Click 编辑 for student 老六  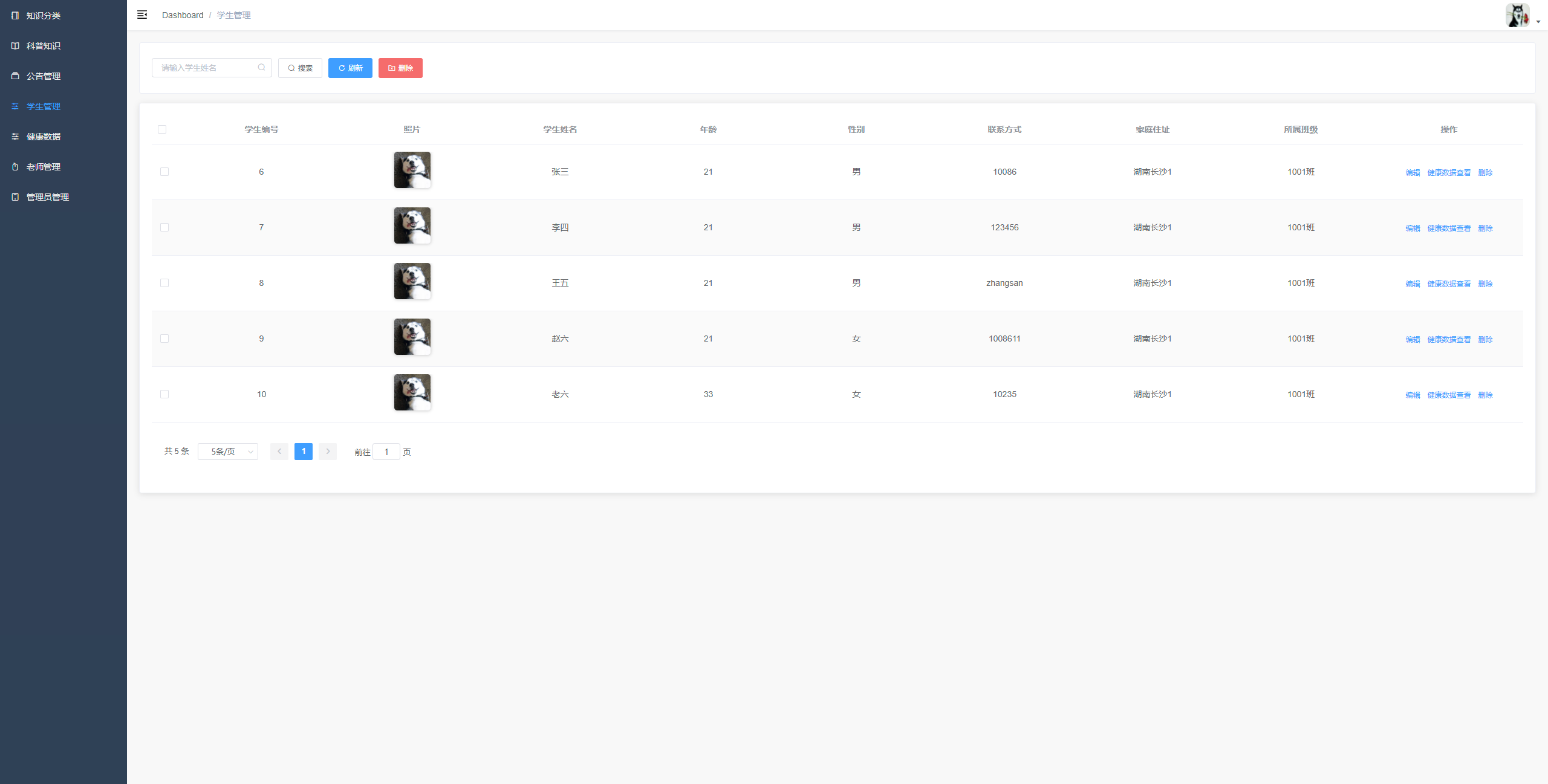tap(1413, 395)
